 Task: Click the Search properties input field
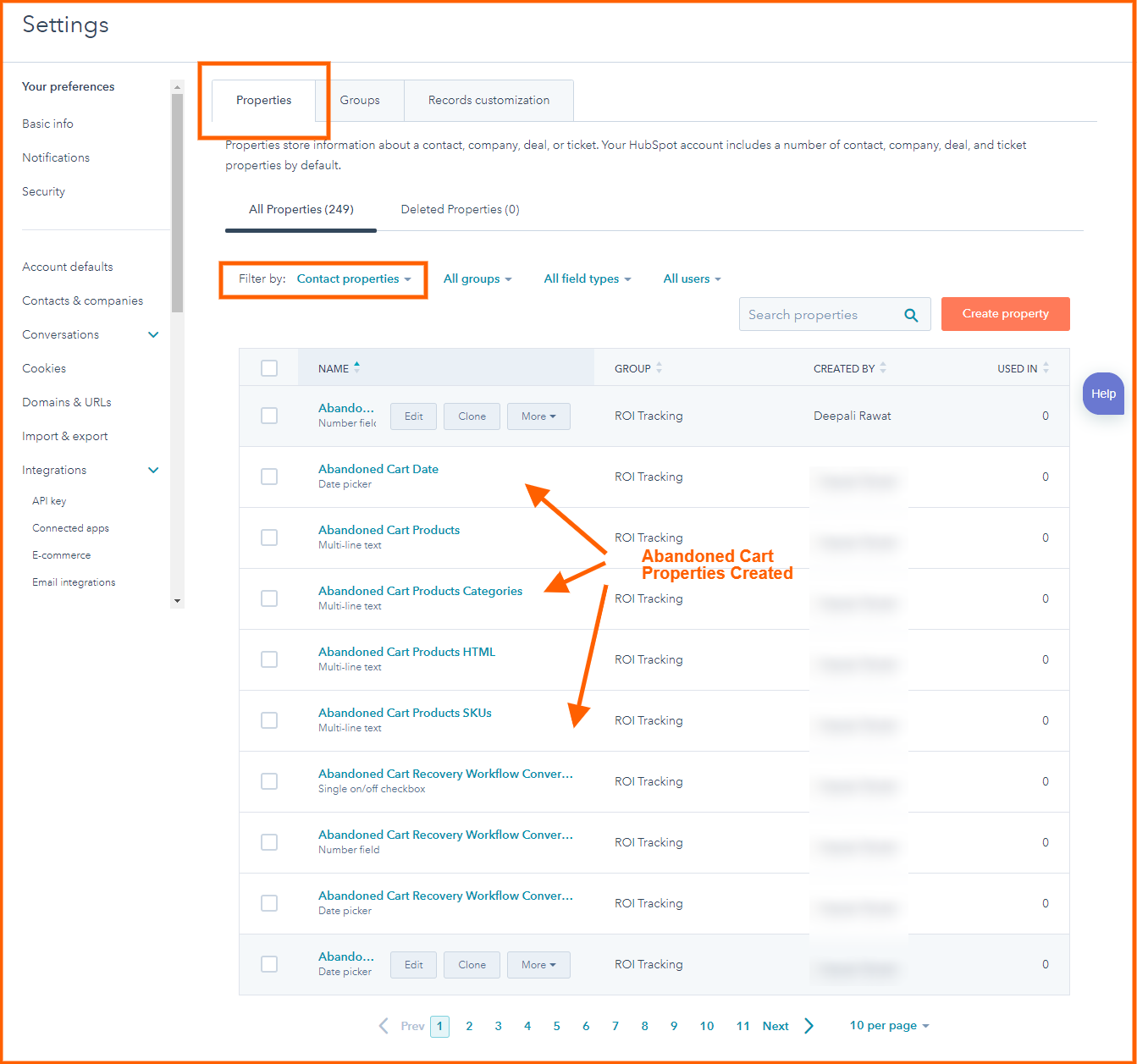pos(817,315)
